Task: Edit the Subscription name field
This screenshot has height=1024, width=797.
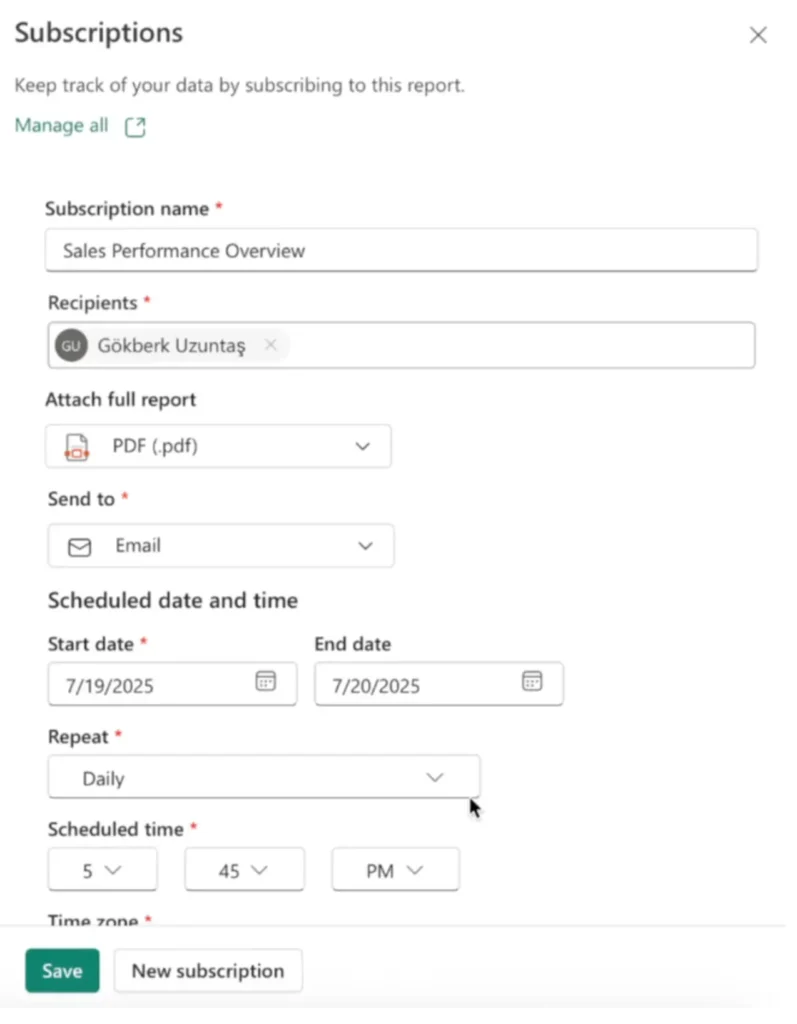Action: coord(400,250)
